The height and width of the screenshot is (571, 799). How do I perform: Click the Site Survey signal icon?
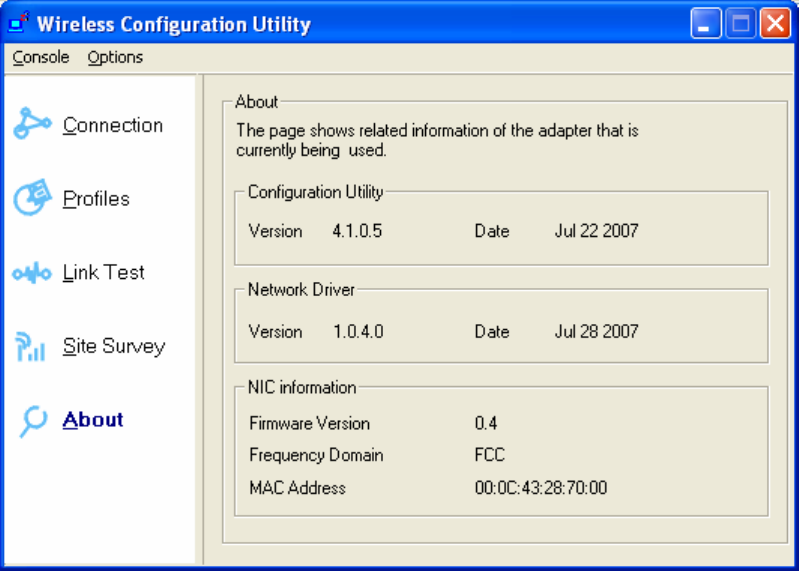(x=31, y=347)
